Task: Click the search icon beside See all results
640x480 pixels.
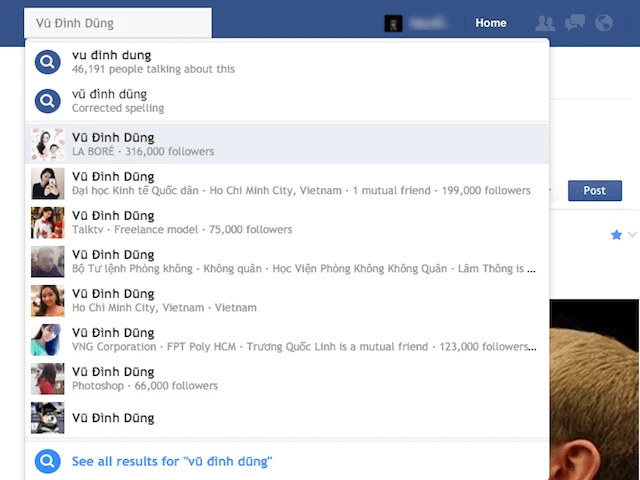Action: pos(47,461)
